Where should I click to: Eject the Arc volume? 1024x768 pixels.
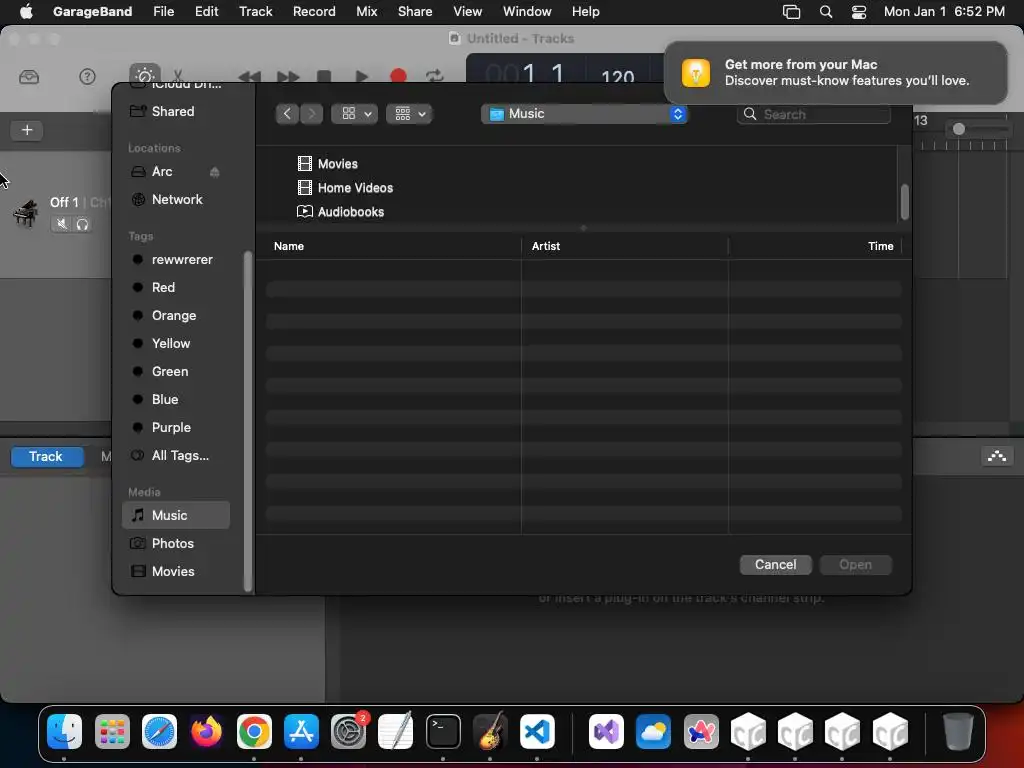click(x=214, y=172)
